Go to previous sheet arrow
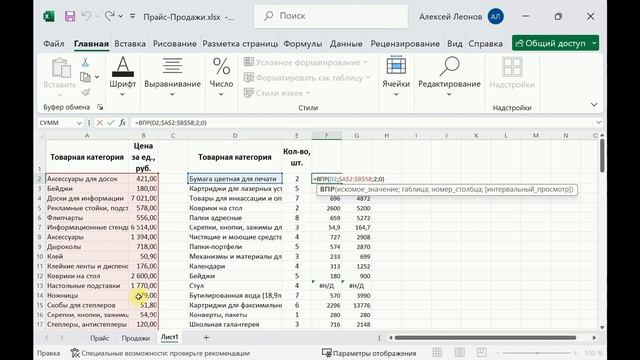 click(x=47, y=338)
